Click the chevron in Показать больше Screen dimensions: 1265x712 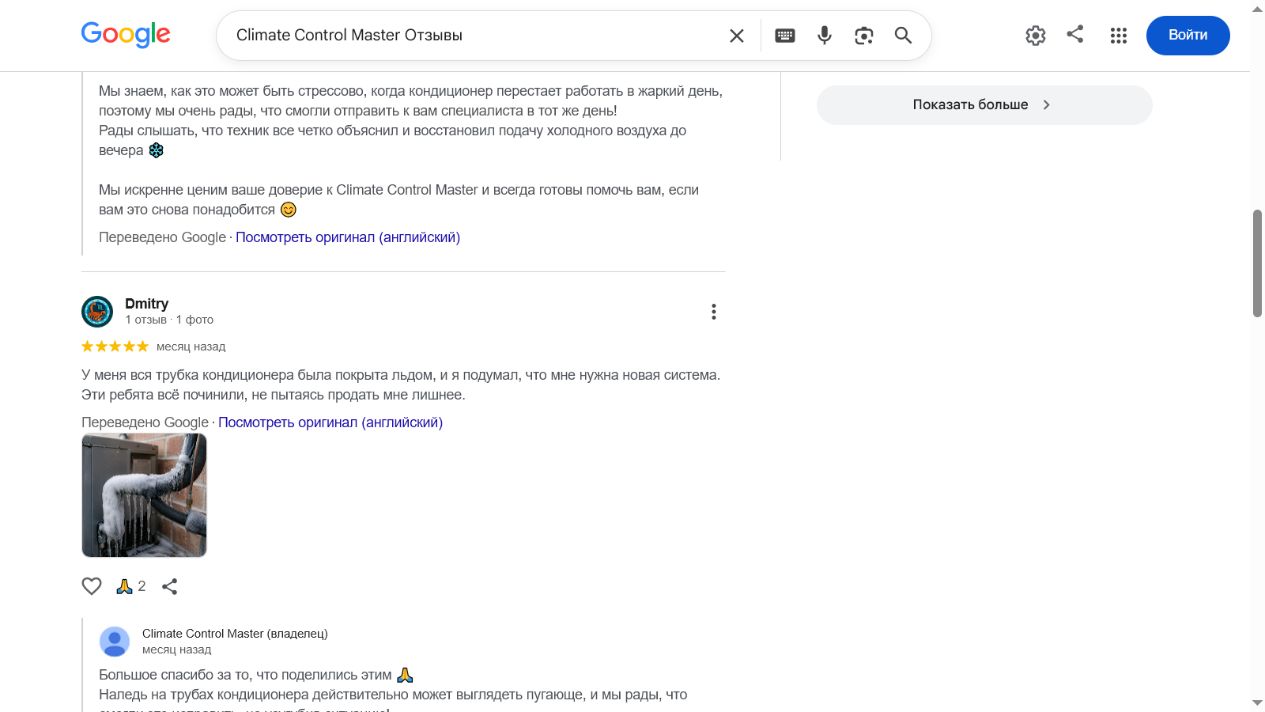coord(1046,105)
